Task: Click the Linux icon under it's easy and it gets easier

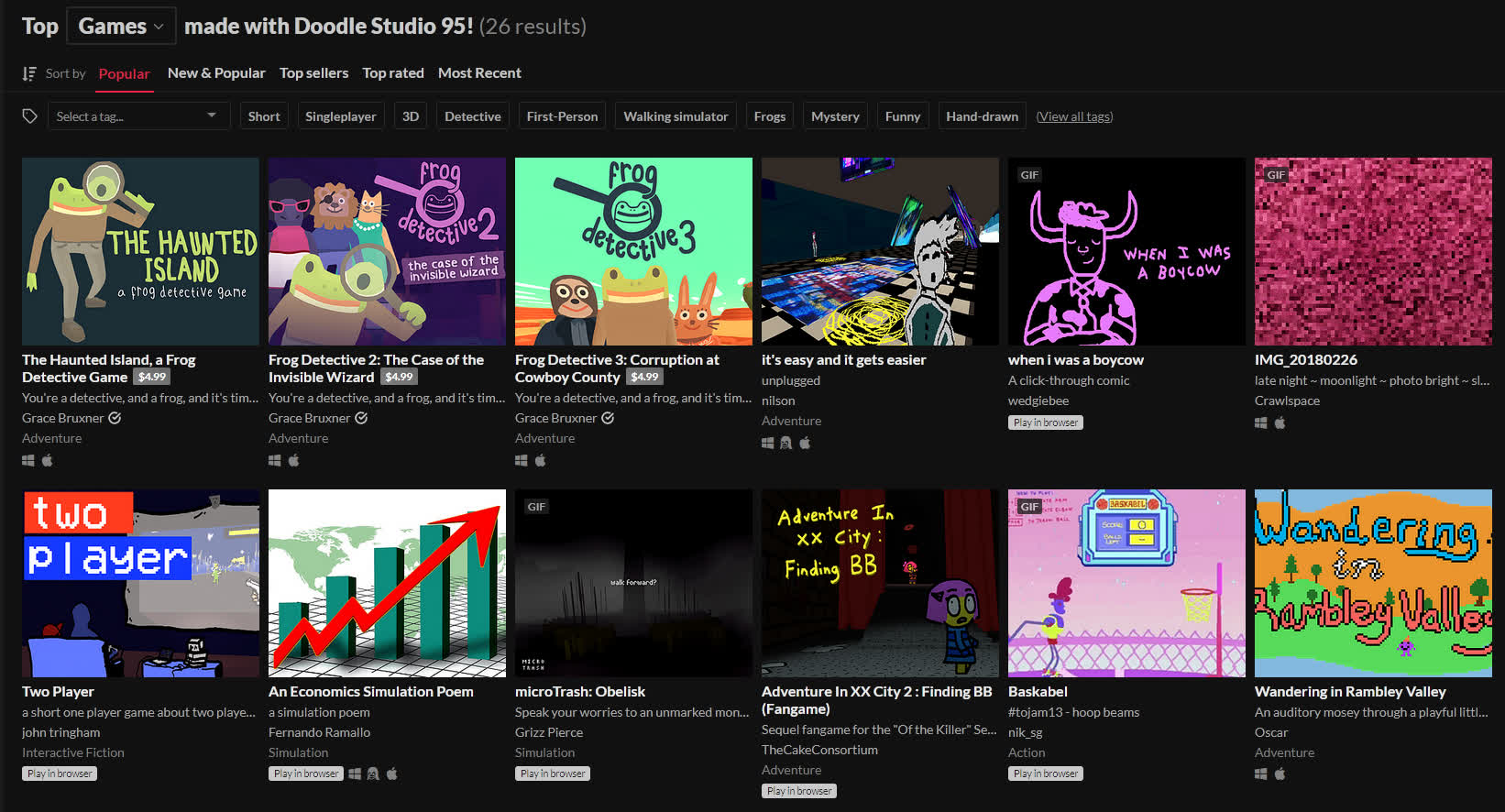Action: coord(786,443)
